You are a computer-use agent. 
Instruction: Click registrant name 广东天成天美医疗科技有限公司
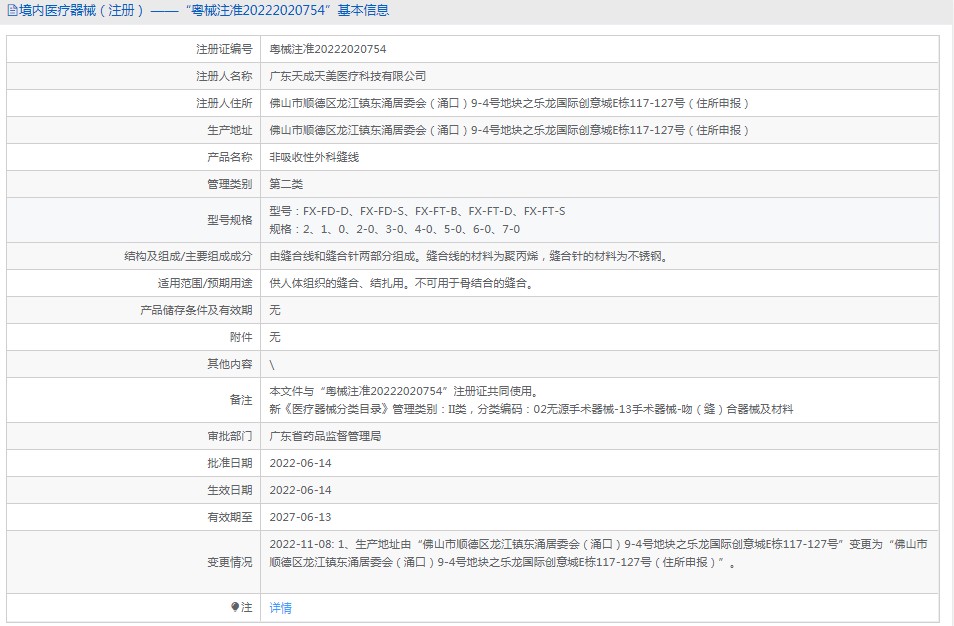click(x=347, y=76)
